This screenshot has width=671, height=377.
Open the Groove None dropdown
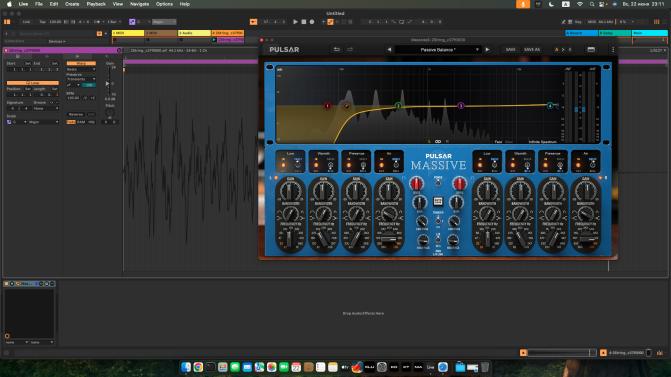coord(46,109)
